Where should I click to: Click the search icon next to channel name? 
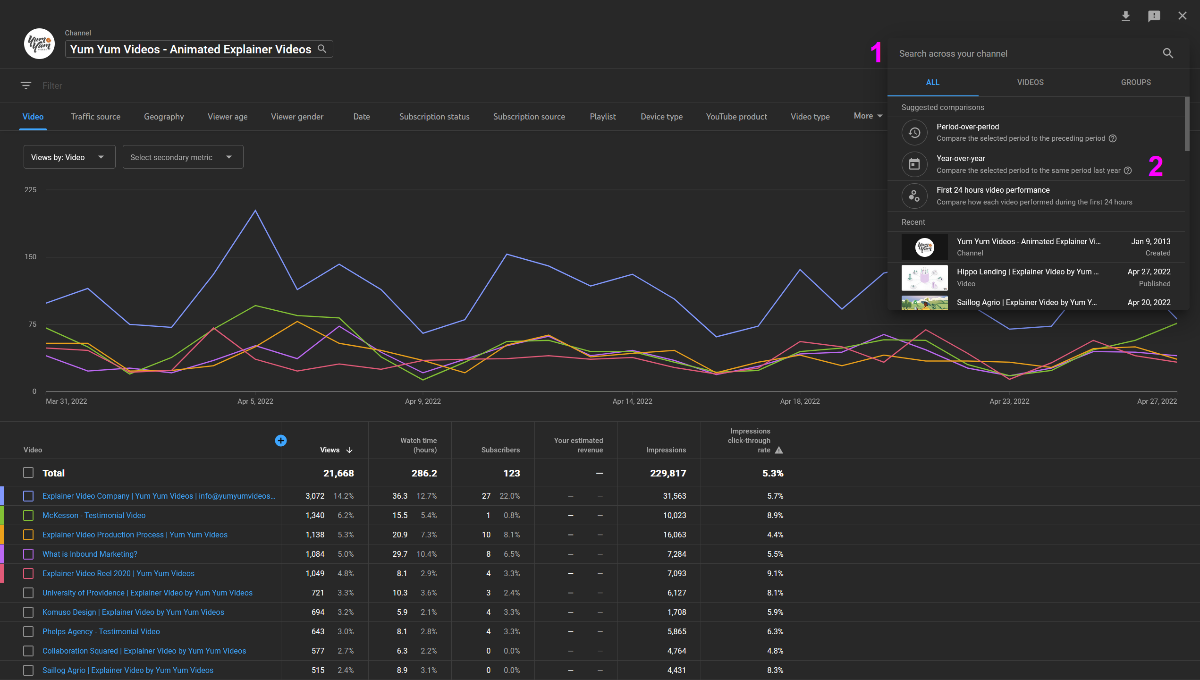point(322,47)
